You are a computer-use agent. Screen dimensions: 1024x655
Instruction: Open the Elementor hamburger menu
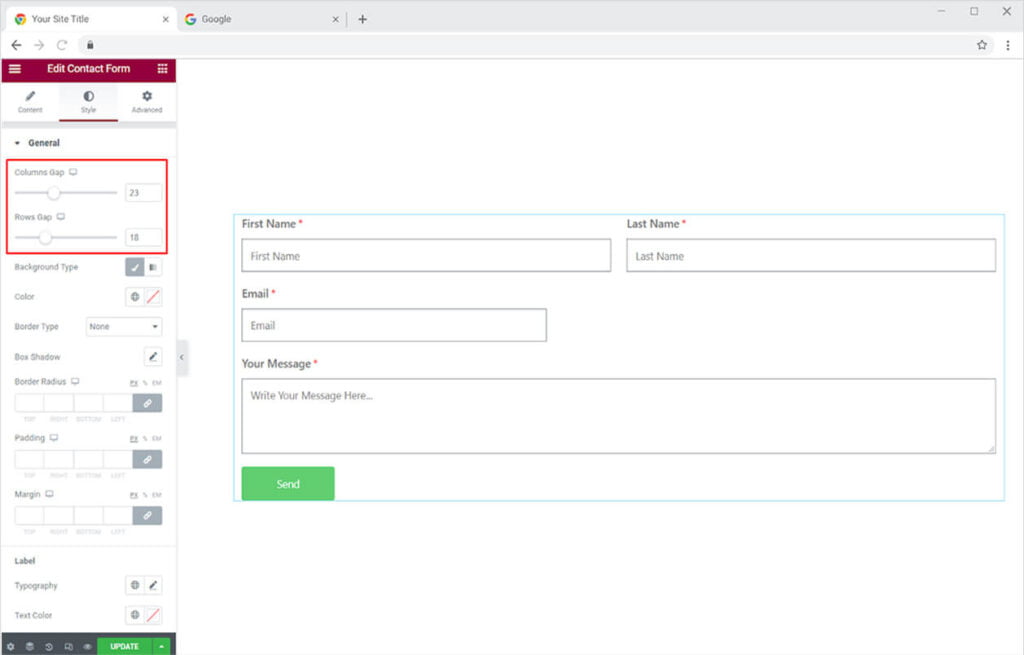[x=14, y=69]
